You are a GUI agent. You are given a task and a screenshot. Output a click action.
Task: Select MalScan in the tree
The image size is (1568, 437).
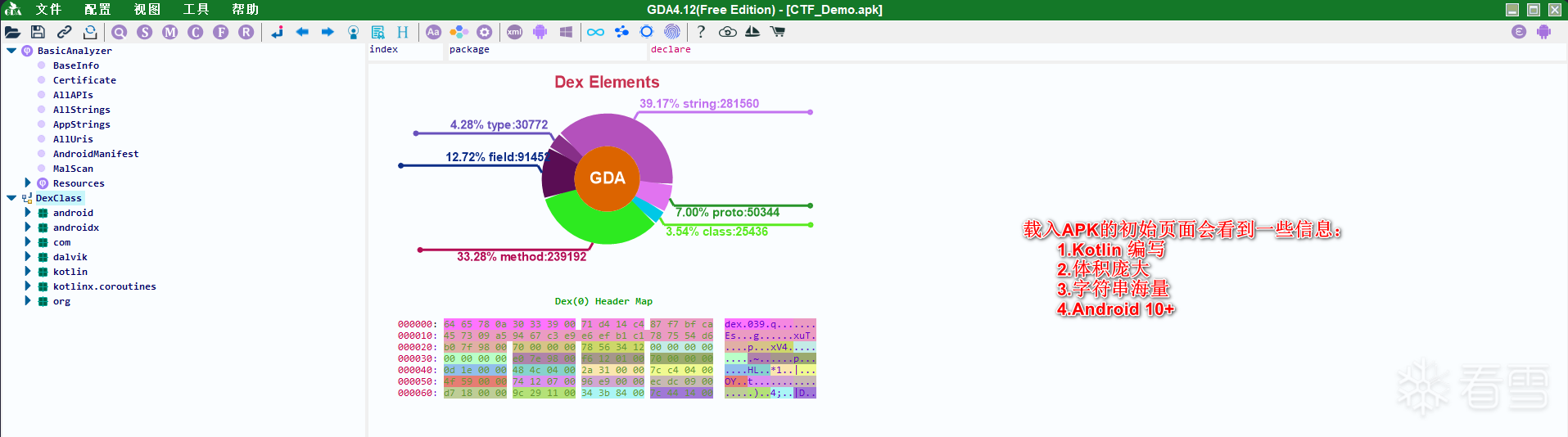tap(73, 169)
